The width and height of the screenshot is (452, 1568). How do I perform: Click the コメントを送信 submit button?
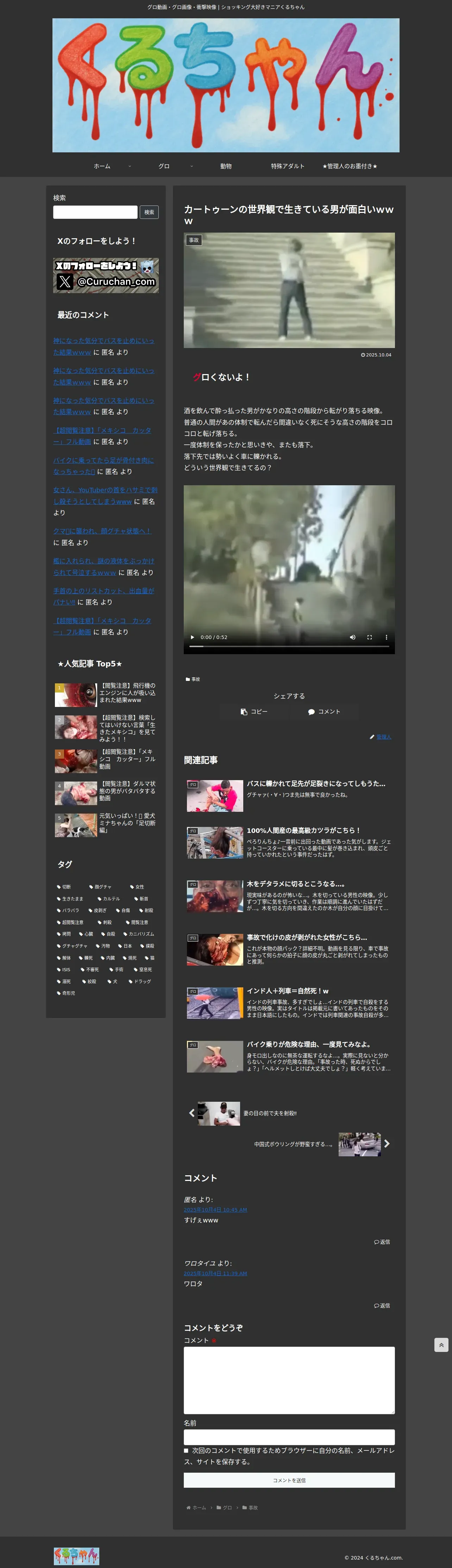coord(289,1480)
